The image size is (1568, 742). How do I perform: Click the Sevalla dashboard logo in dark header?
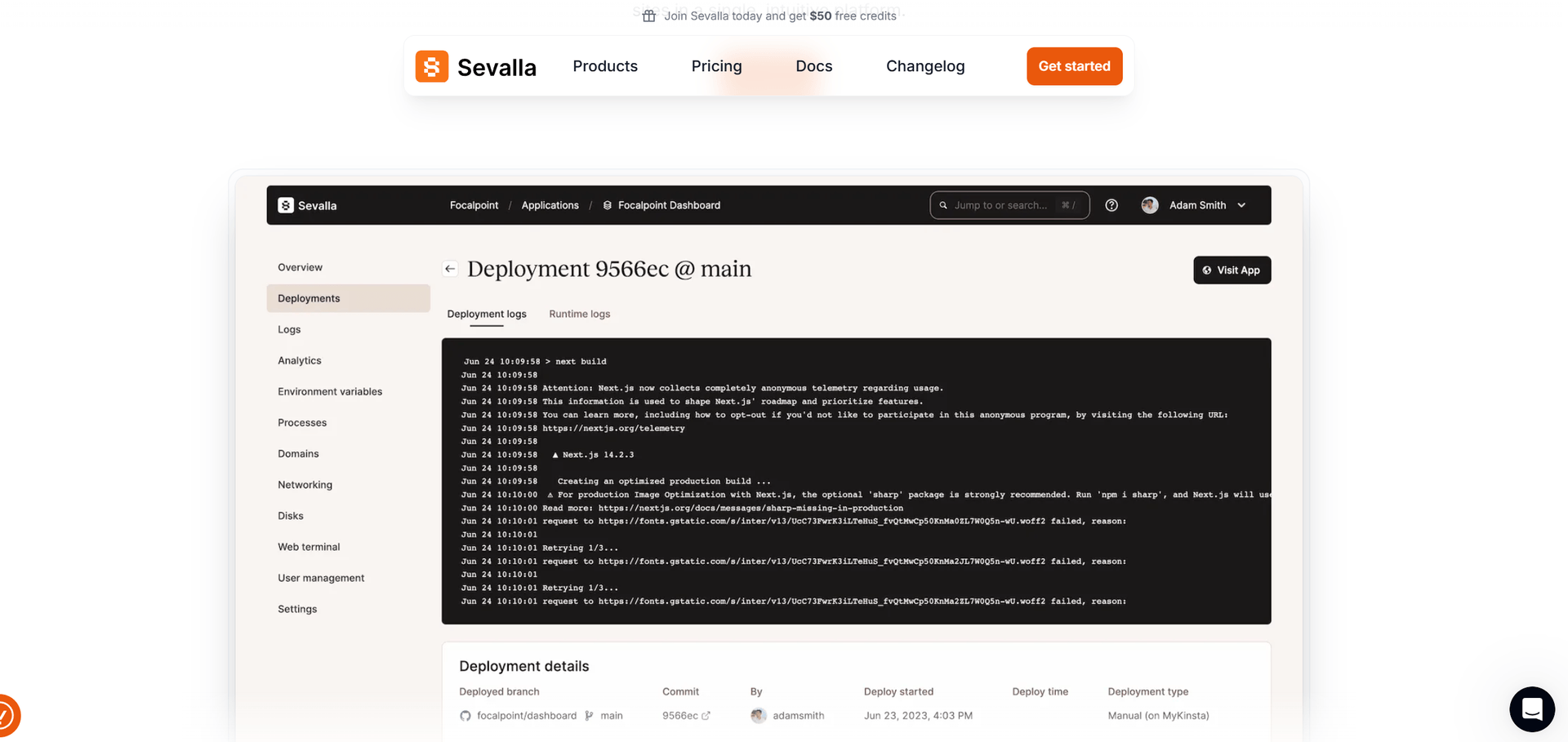coord(307,205)
